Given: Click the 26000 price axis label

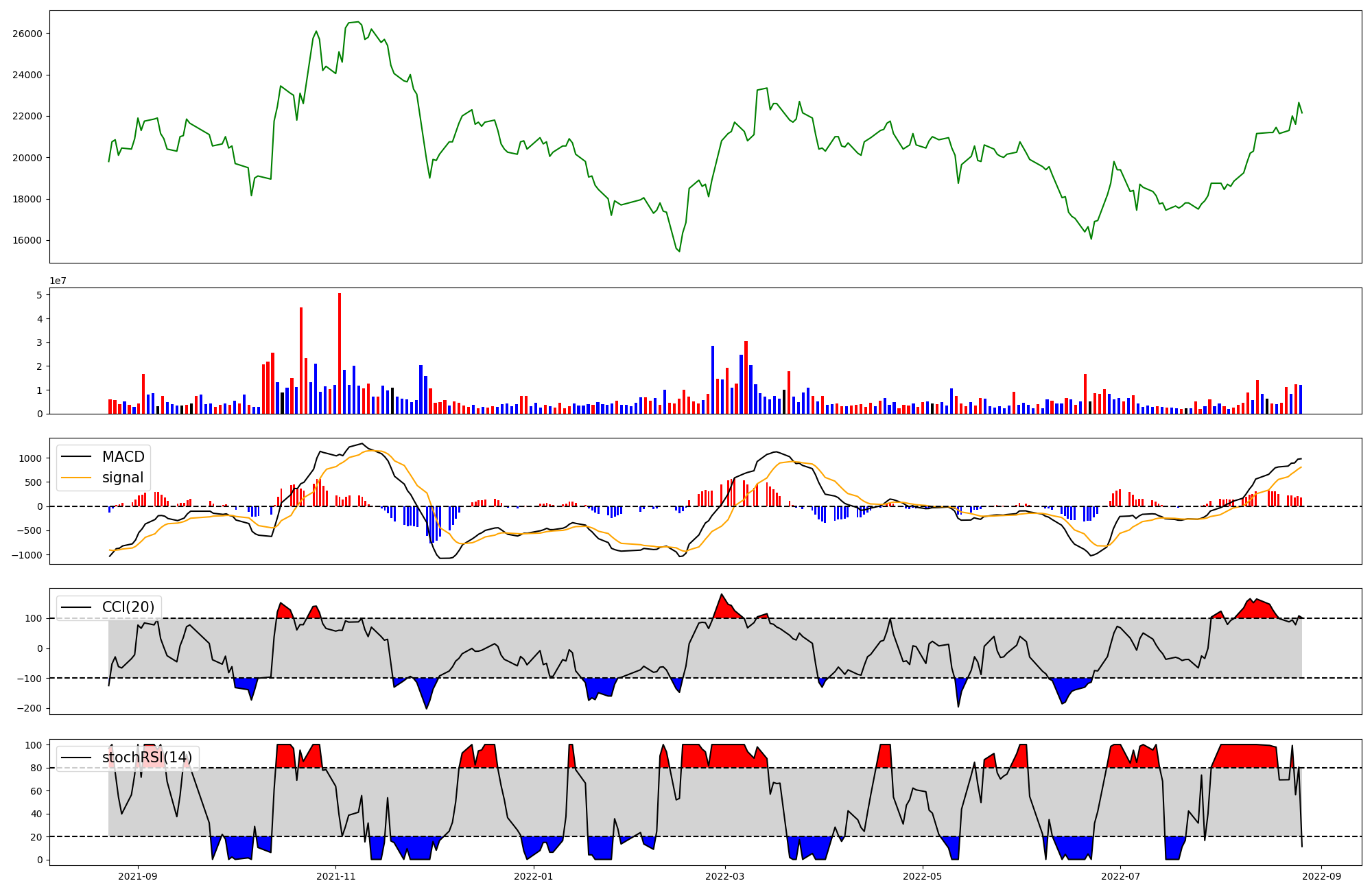Looking at the screenshot, I should [x=28, y=34].
